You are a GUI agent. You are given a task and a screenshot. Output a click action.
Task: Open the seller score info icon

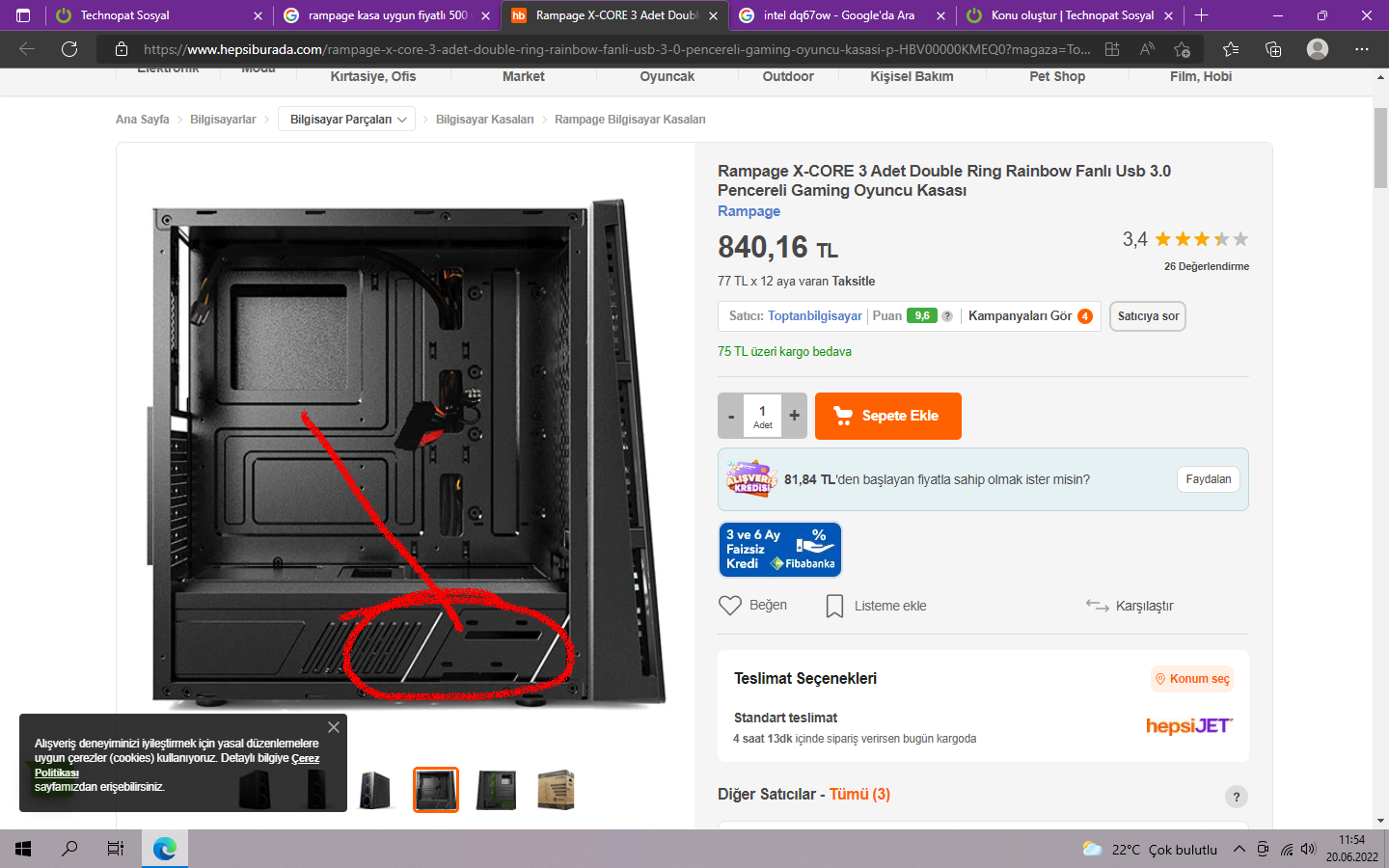(947, 316)
